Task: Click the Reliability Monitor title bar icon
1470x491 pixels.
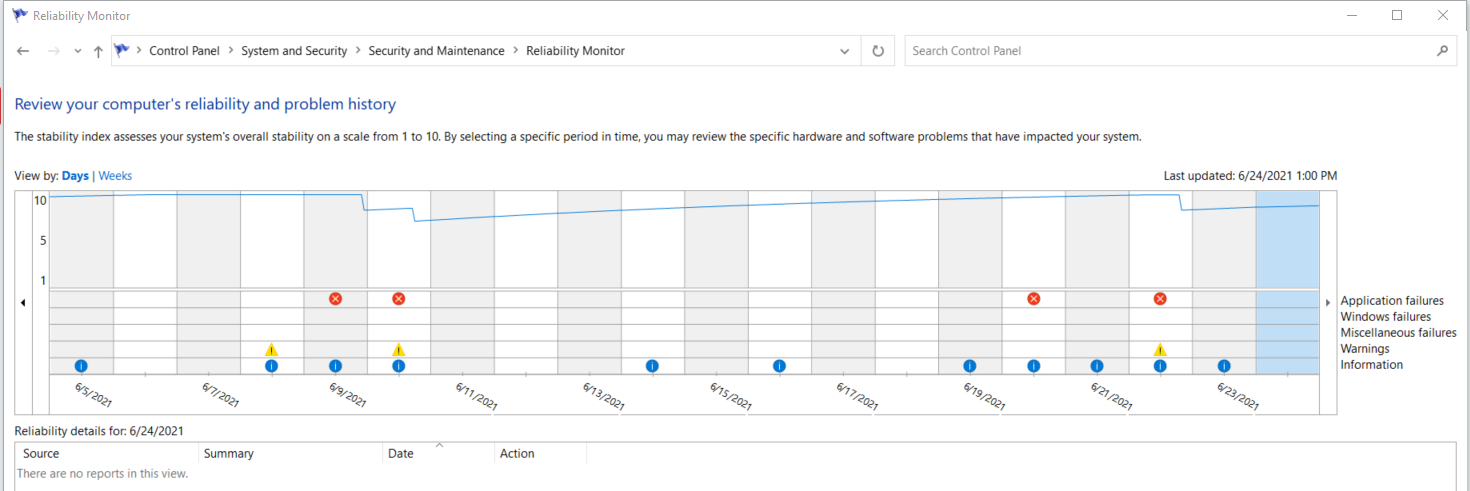Action: (x=19, y=15)
